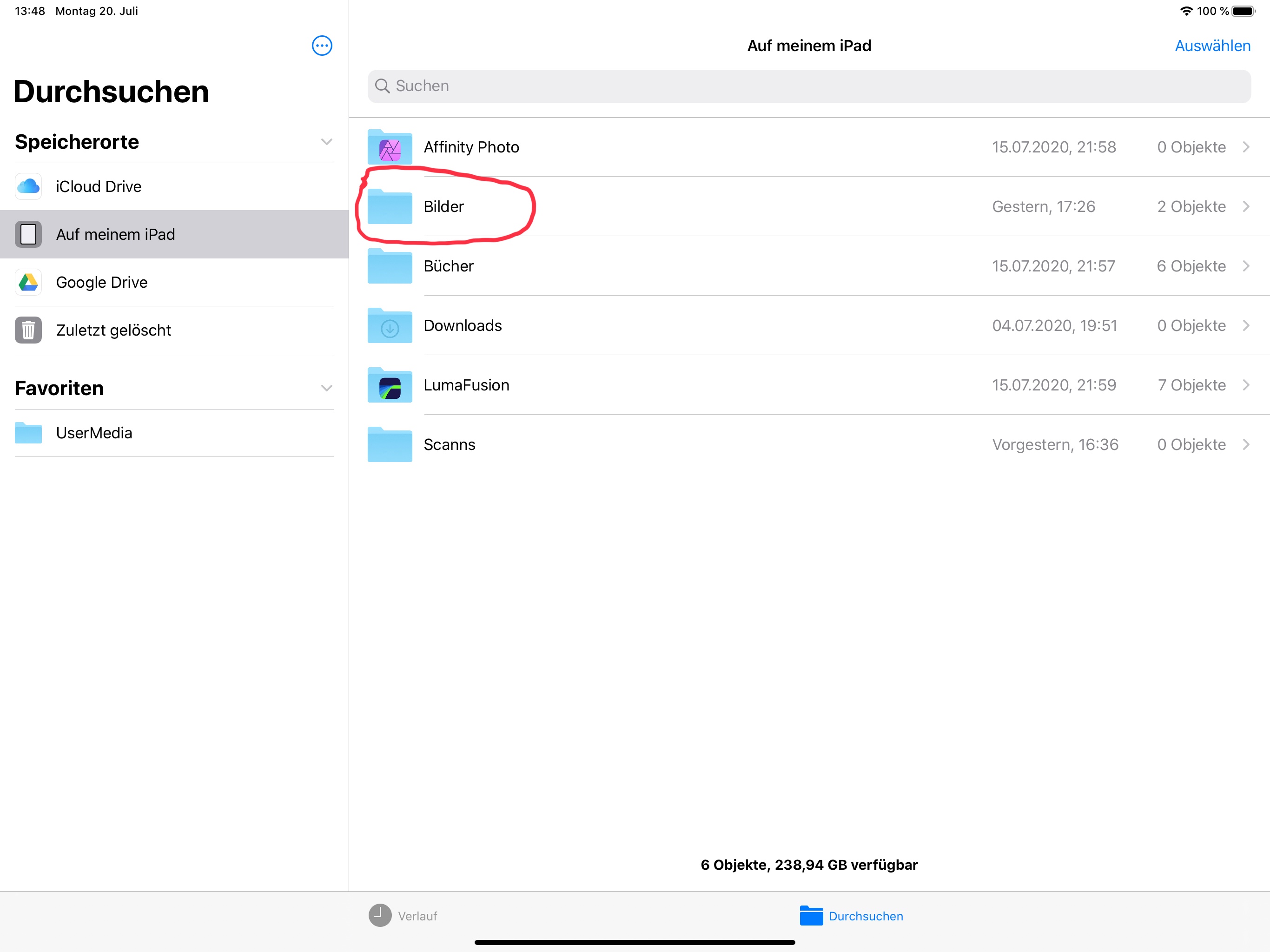The image size is (1270, 952).
Task: Open the Bilder folder
Action: coord(443,207)
